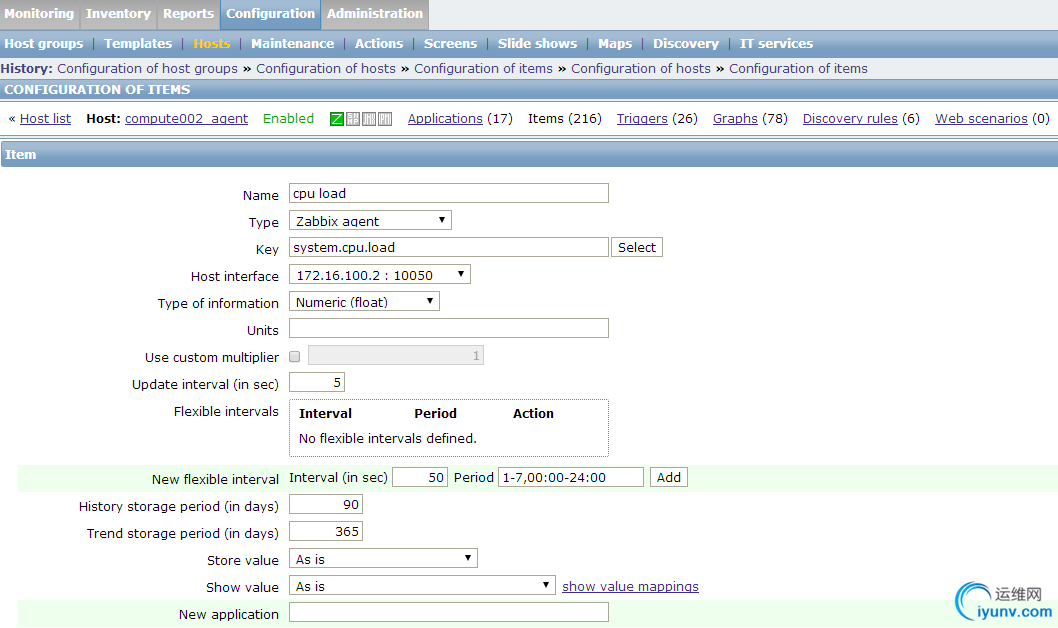Click the Period field 1-7,00:00-24:00

[x=571, y=478]
